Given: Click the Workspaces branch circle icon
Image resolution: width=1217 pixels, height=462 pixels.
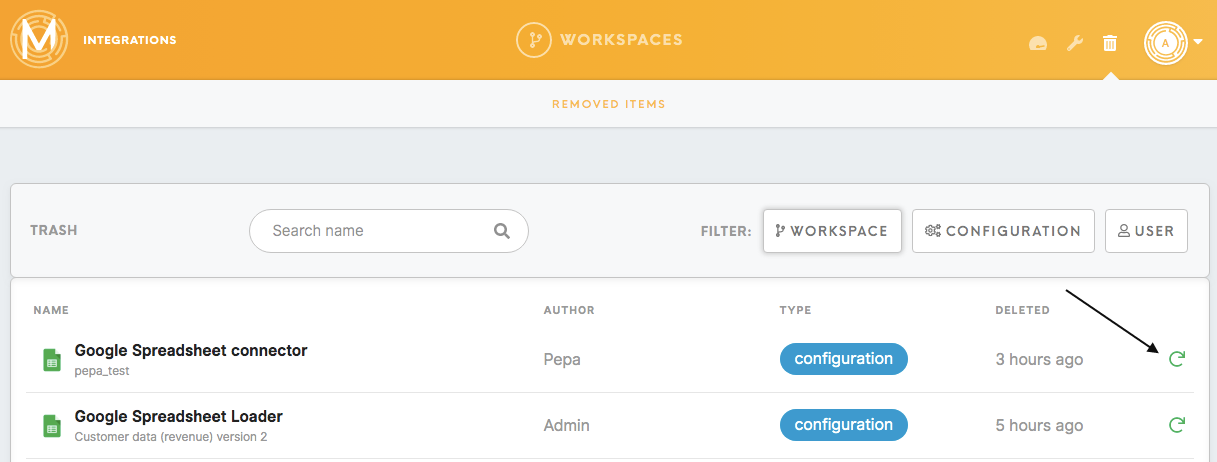Looking at the screenshot, I should tap(534, 40).
